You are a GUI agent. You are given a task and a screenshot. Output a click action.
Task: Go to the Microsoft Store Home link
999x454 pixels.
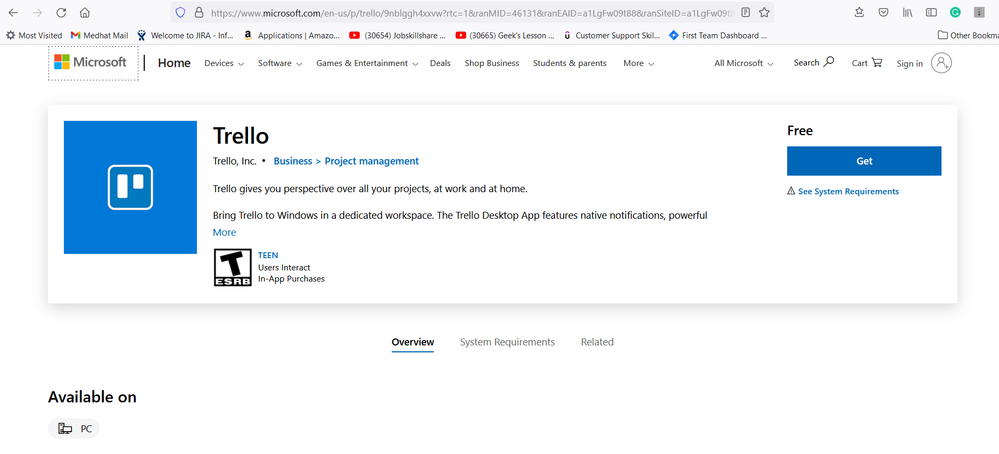(x=174, y=63)
